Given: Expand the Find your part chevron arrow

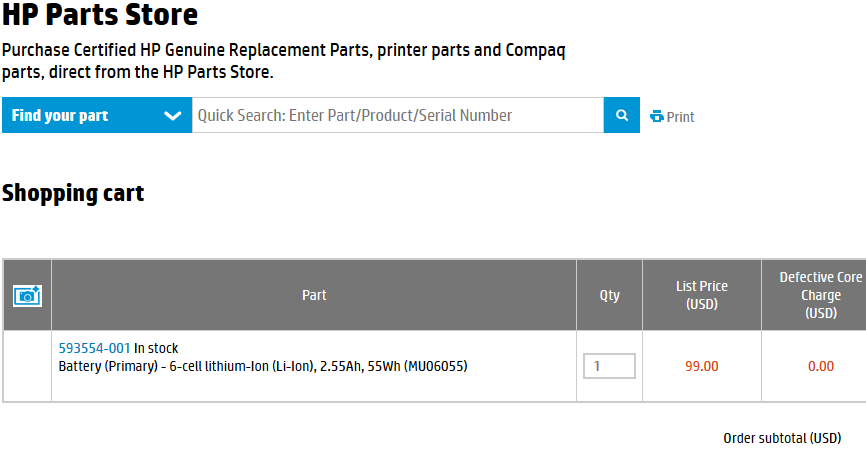Looking at the screenshot, I should tap(172, 115).
